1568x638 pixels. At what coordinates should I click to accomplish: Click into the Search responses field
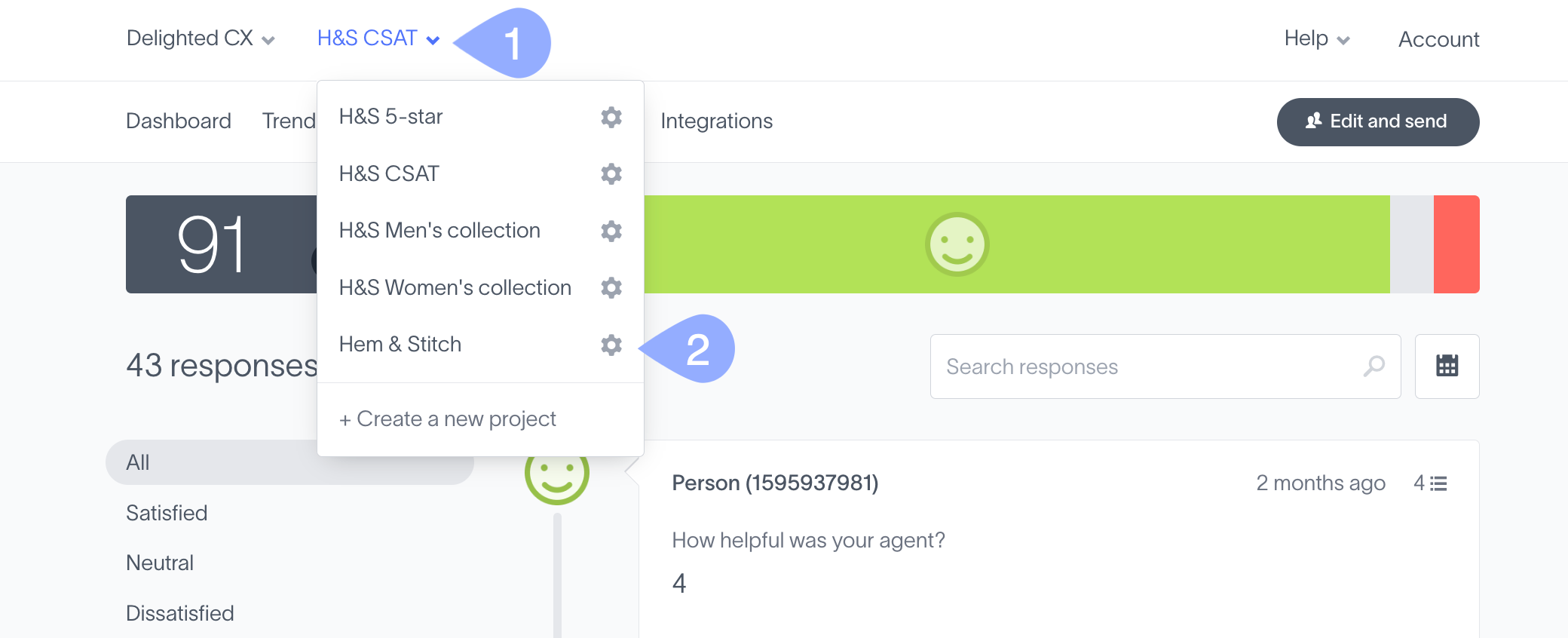coord(1146,367)
